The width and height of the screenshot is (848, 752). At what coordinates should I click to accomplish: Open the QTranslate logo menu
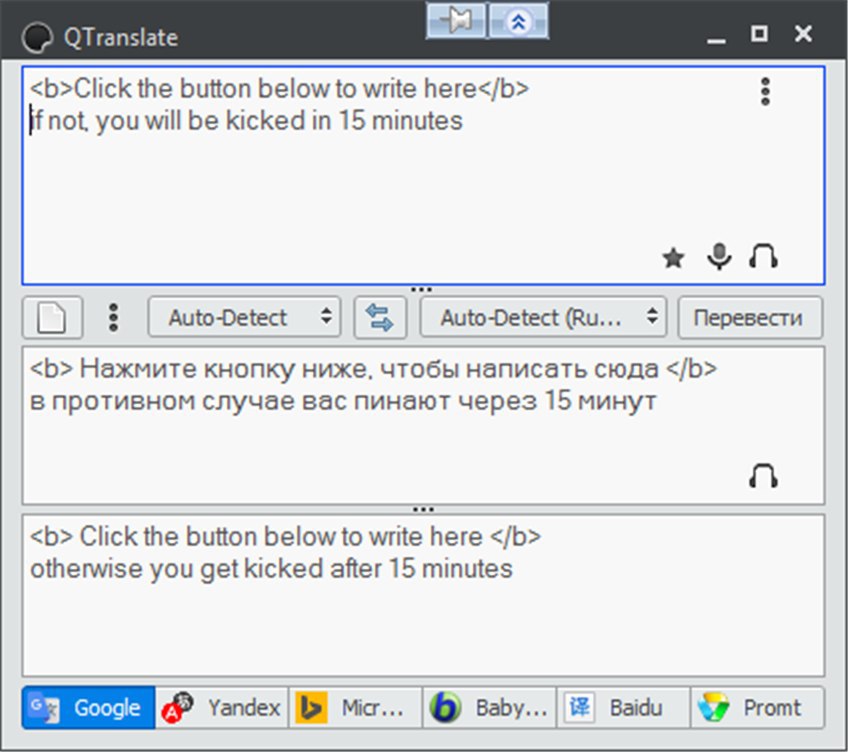(37, 38)
